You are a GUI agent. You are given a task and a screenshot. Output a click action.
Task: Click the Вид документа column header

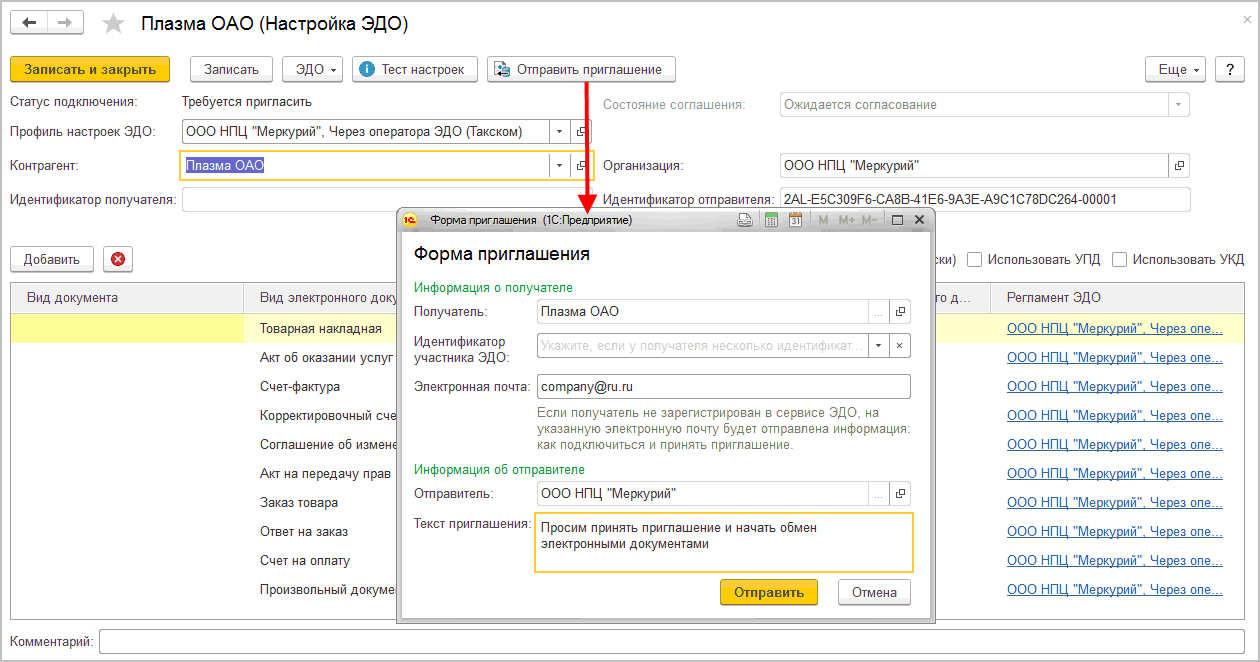(x=128, y=297)
